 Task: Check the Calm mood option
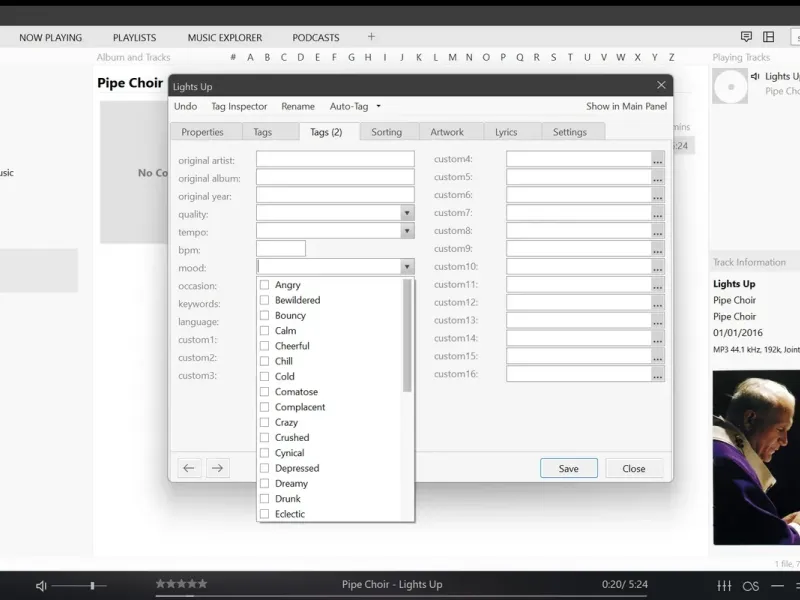tap(264, 331)
